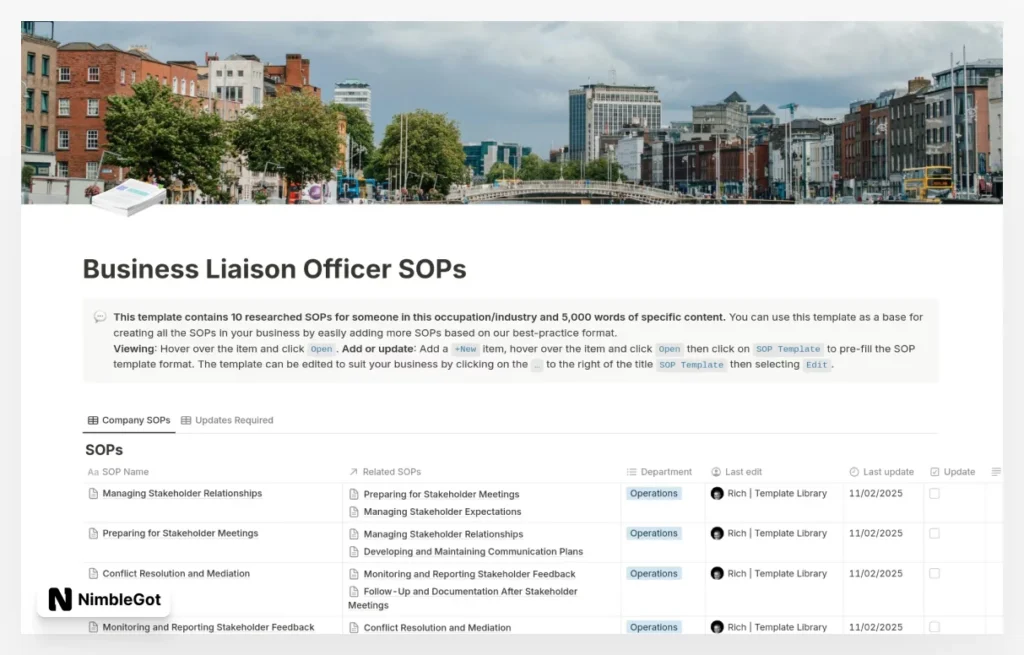
Task: Open the Last edit column options
Action: [739, 471]
